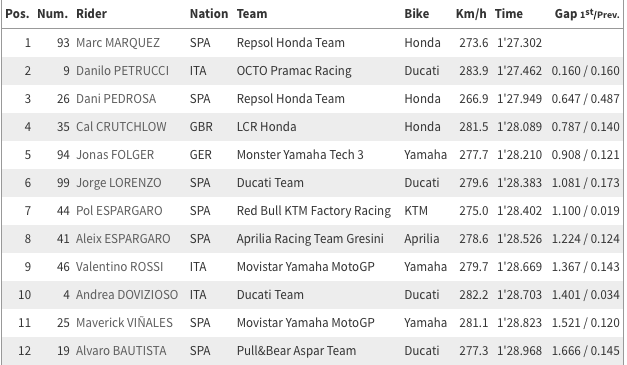
Task: Click Maverick VIÑALES rider name
Action: 124,323
